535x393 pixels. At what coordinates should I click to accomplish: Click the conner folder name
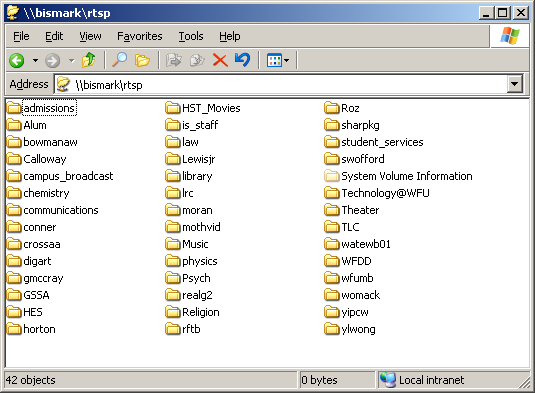(x=40, y=227)
